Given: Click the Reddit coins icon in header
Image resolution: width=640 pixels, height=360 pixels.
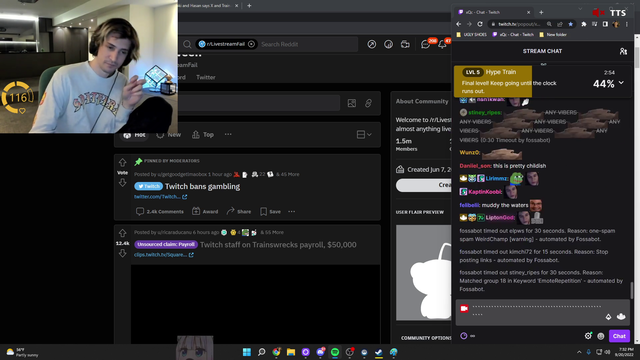Looking at the screenshot, I should click(x=388, y=44).
